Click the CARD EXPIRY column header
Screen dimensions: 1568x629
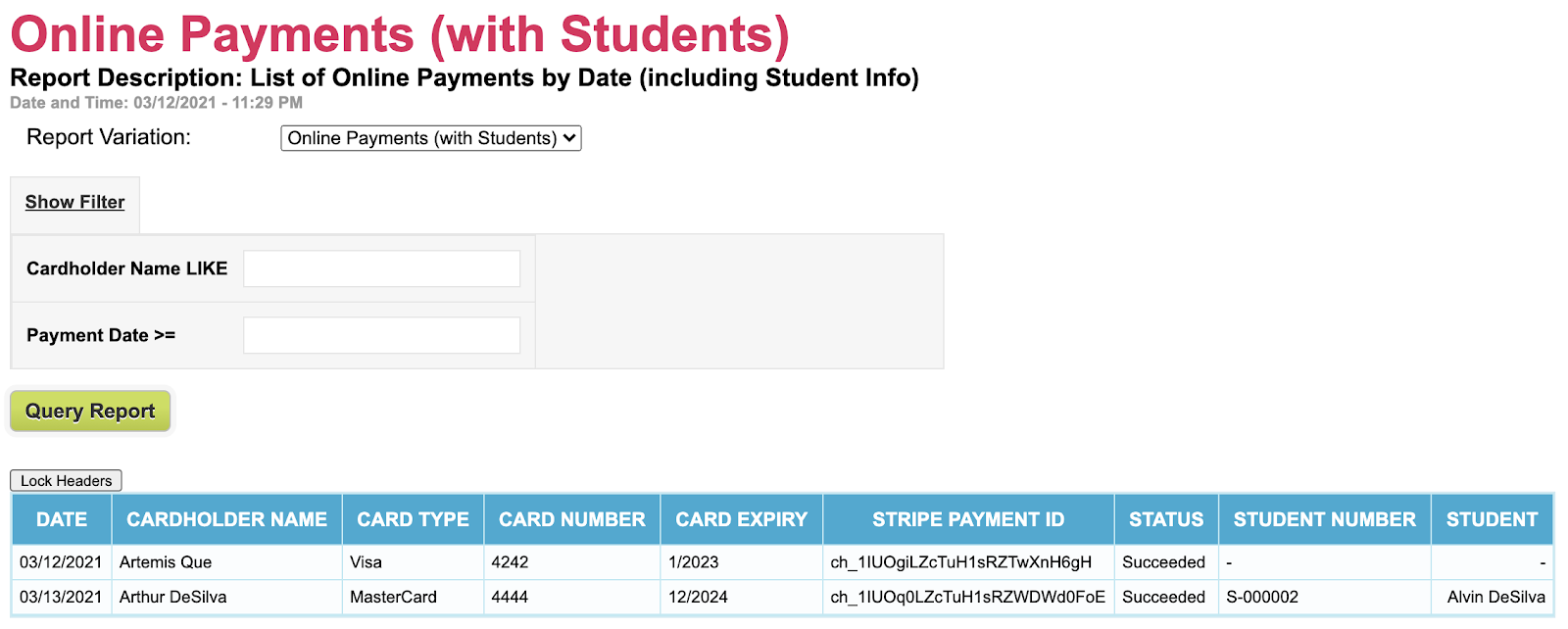pyautogui.click(x=742, y=519)
